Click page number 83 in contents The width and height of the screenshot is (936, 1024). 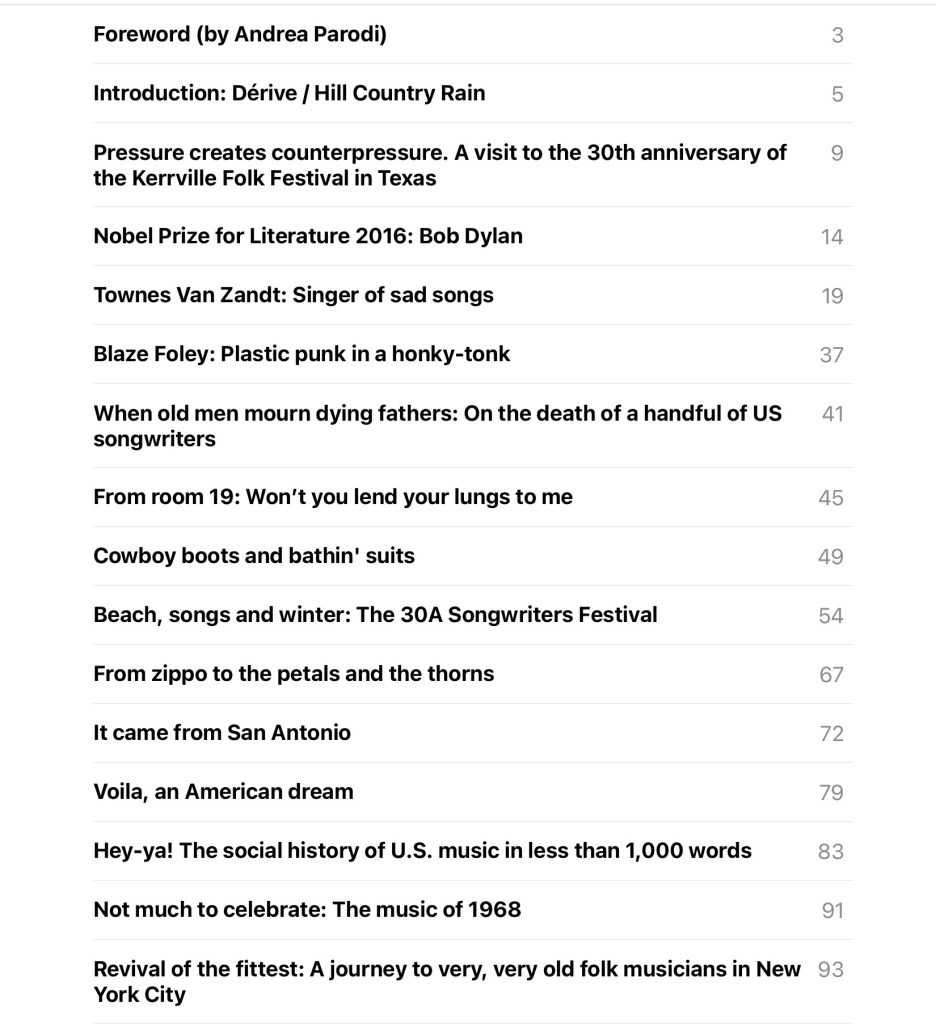pyautogui.click(x=831, y=852)
